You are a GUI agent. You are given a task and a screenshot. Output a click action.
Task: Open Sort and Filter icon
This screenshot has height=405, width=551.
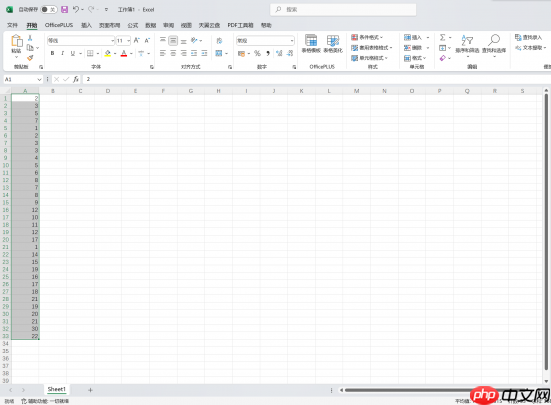(x=467, y=40)
